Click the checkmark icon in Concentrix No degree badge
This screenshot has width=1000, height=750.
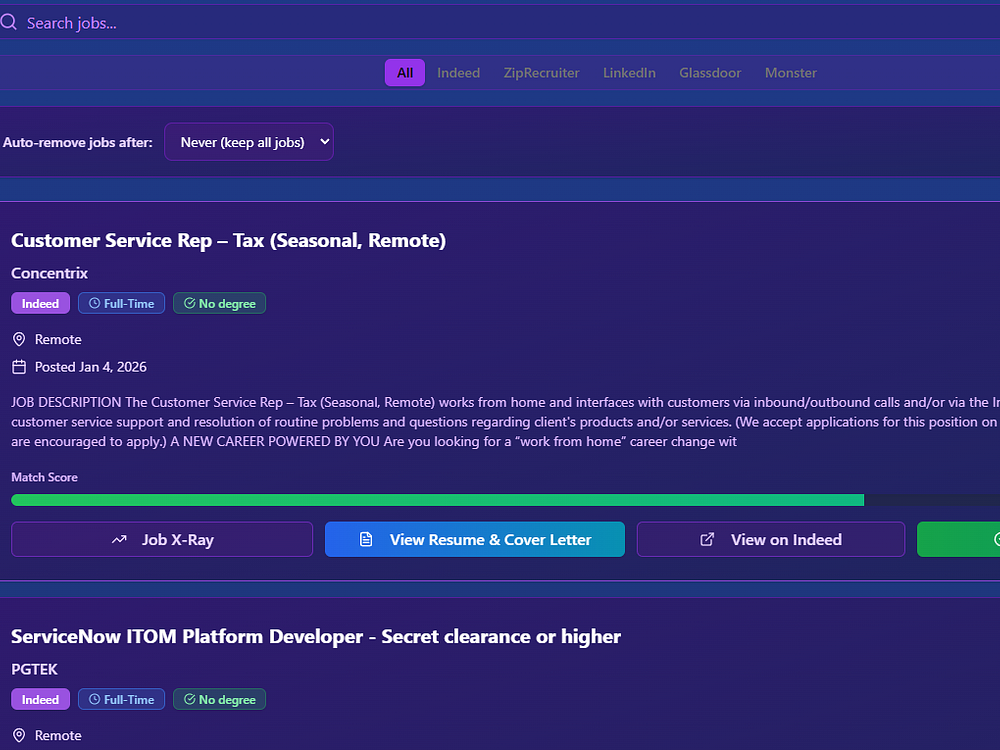click(x=189, y=304)
